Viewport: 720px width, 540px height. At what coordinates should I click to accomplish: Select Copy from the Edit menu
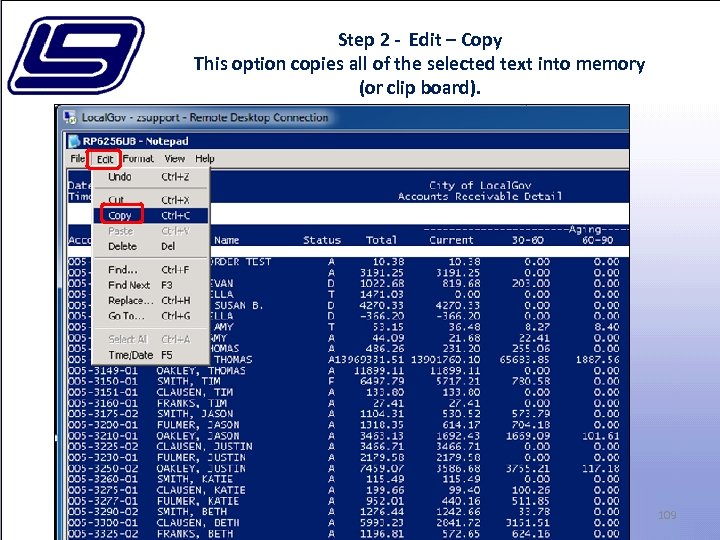click(x=150, y=215)
